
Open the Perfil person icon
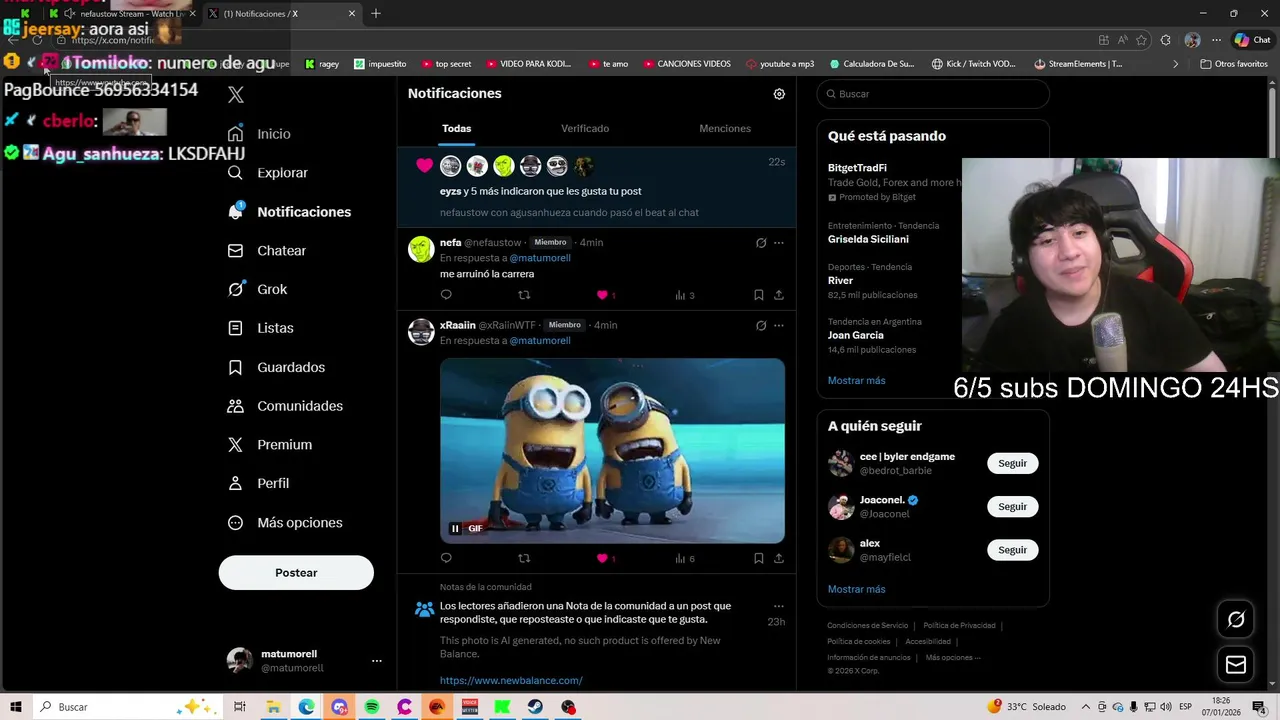point(235,483)
